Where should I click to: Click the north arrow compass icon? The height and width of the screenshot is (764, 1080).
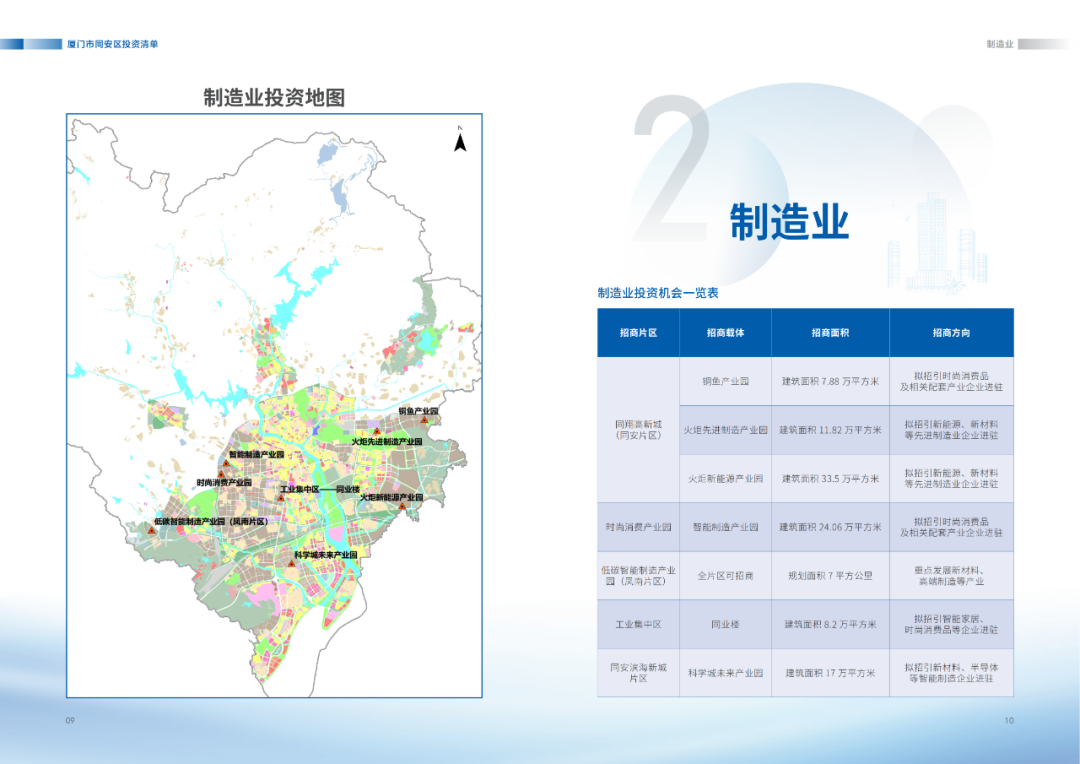coord(459,143)
